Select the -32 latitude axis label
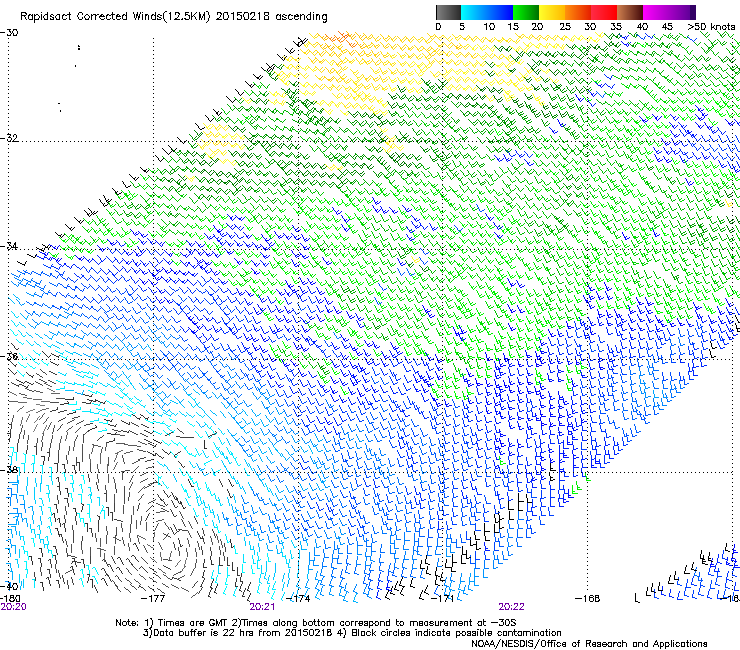This screenshot has height=650, width=740. (x=9, y=138)
